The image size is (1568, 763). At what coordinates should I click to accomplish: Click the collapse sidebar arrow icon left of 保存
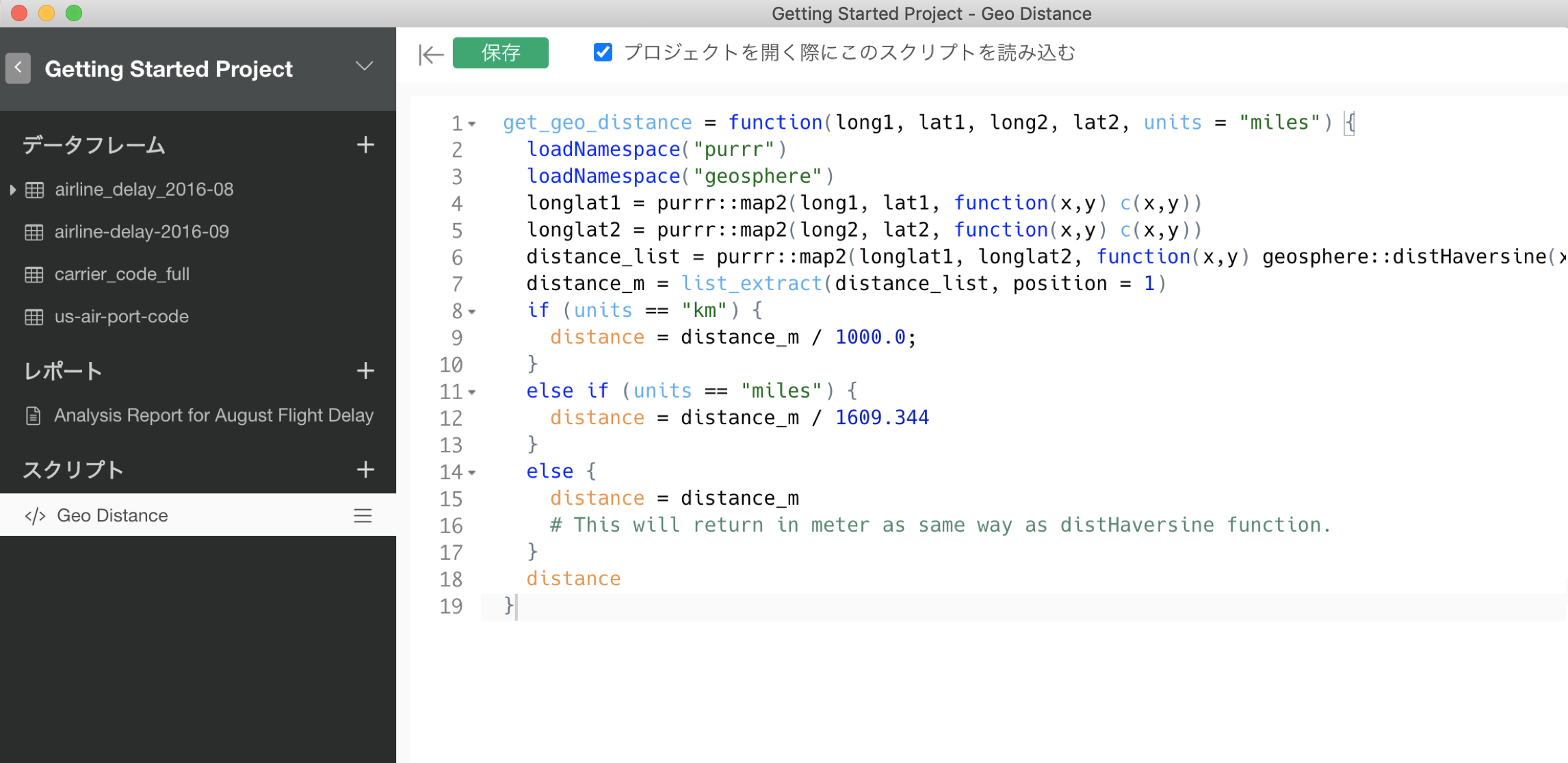(x=430, y=54)
